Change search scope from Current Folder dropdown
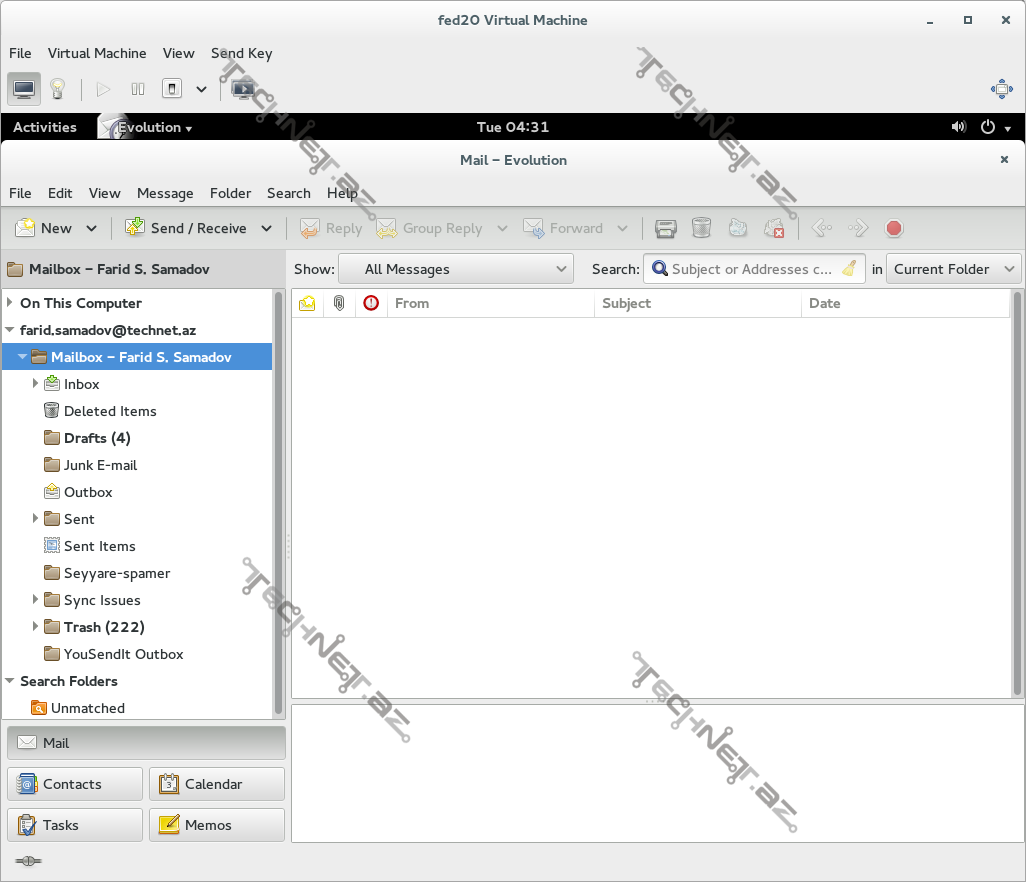1026x882 pixels. pos(952,268)
